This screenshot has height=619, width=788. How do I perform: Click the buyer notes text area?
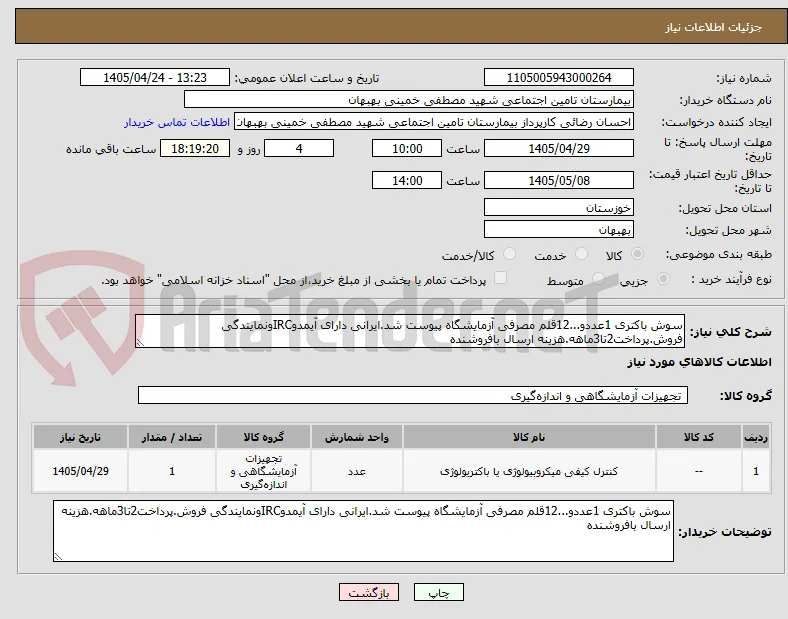point(363,531)
